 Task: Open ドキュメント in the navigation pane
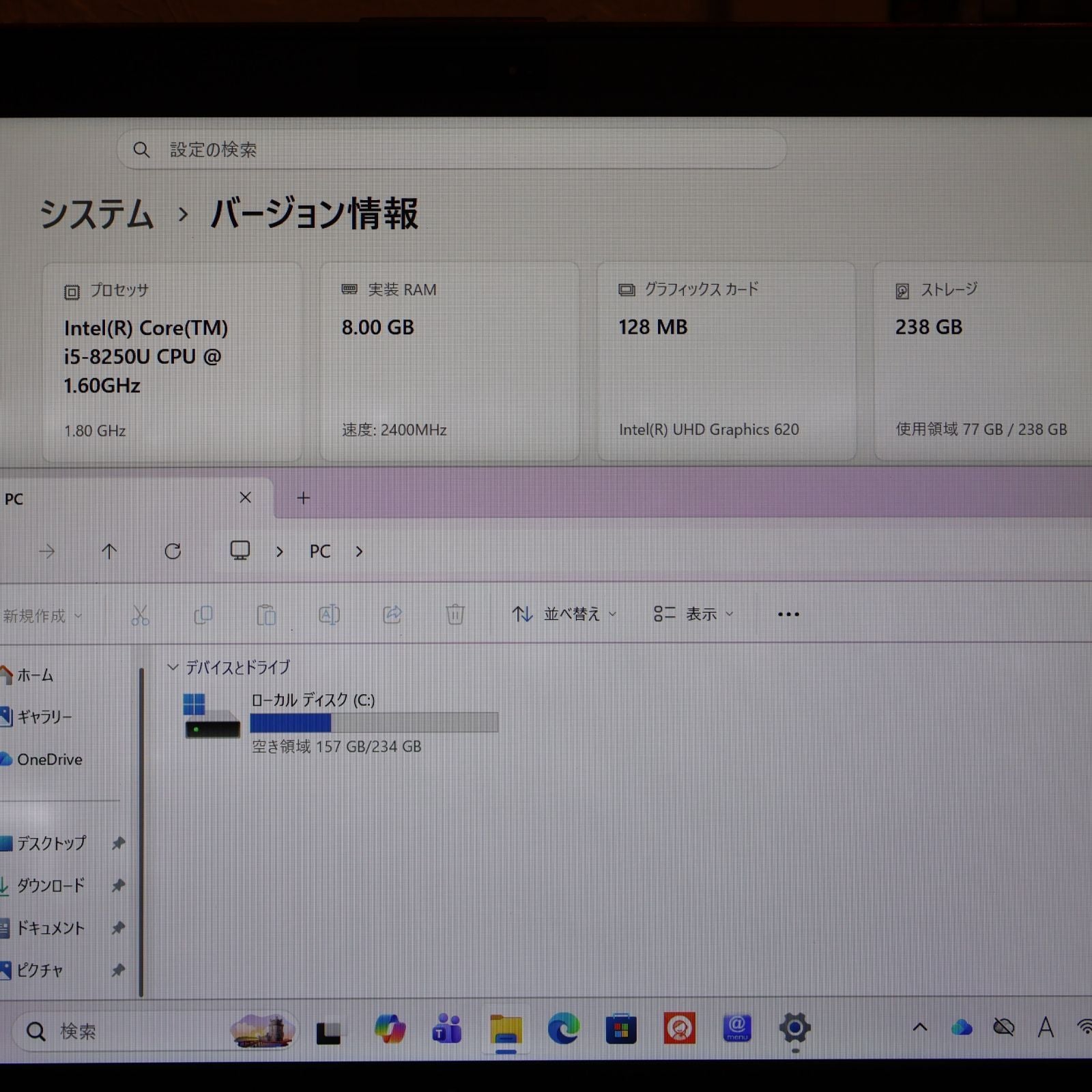coord(42,928)
